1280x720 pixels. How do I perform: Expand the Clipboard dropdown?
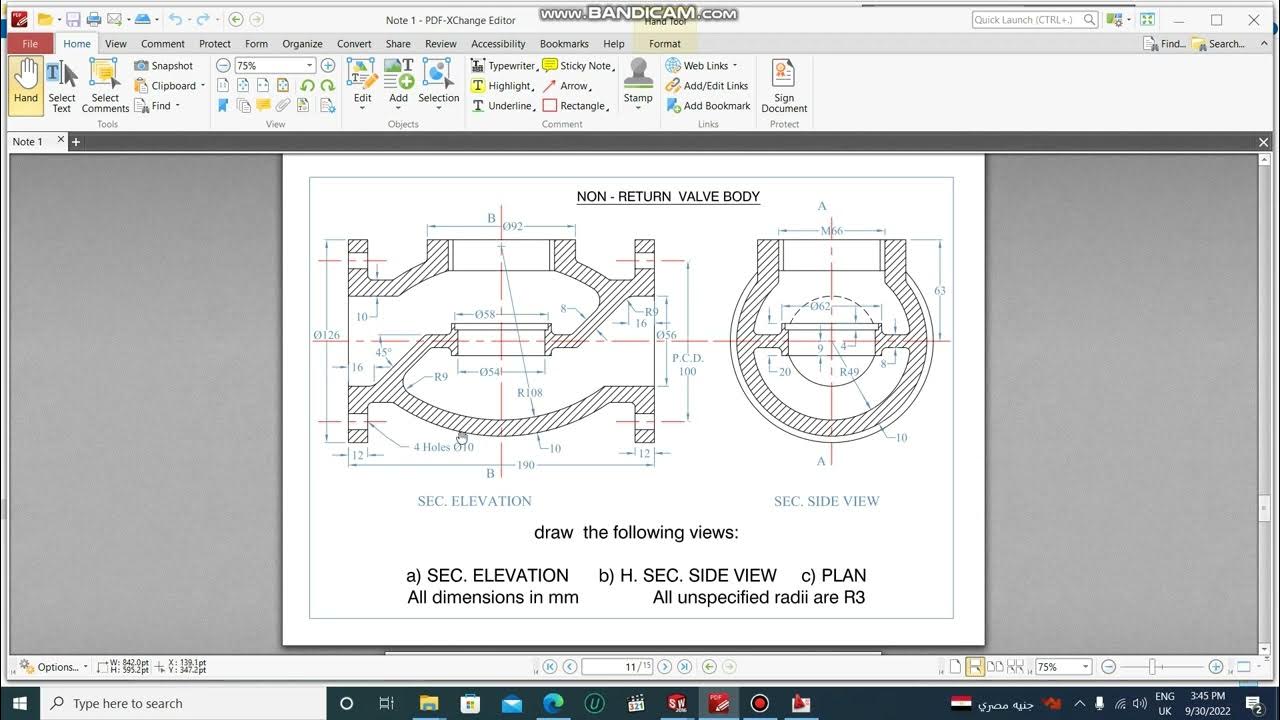pyautogui.click(x=203, y=86)
